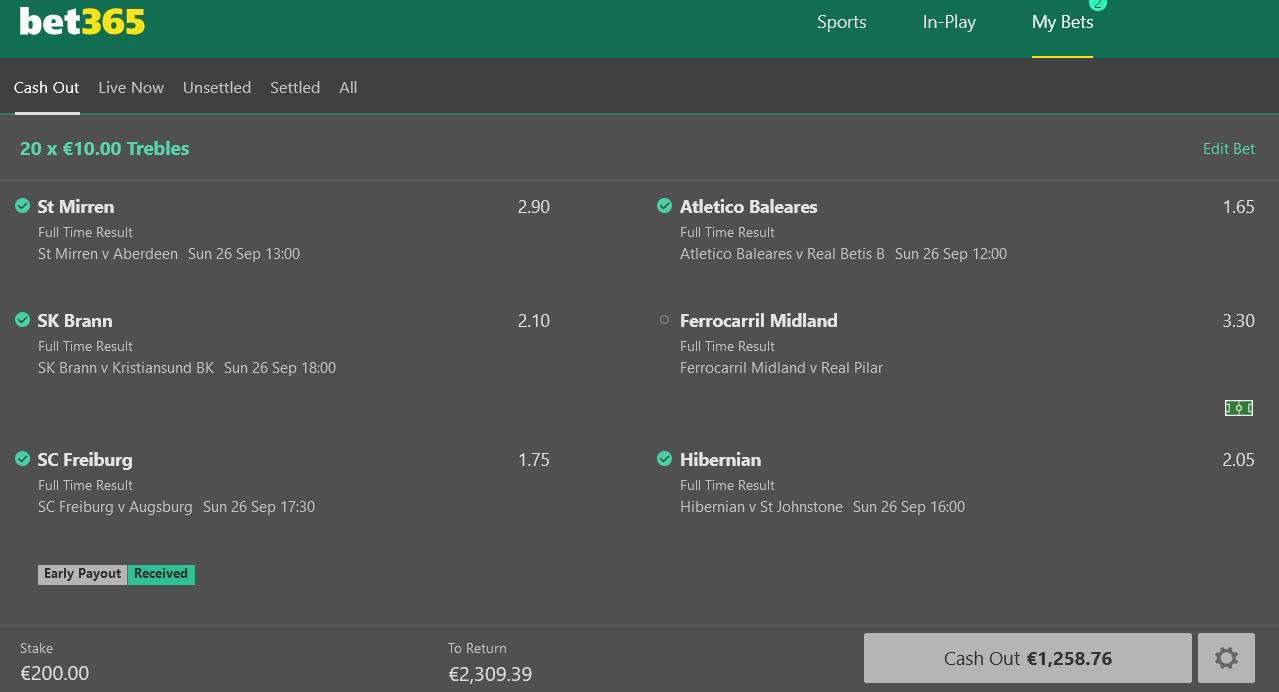
Task: Click the Edit Bet link
Action: 1229,149
